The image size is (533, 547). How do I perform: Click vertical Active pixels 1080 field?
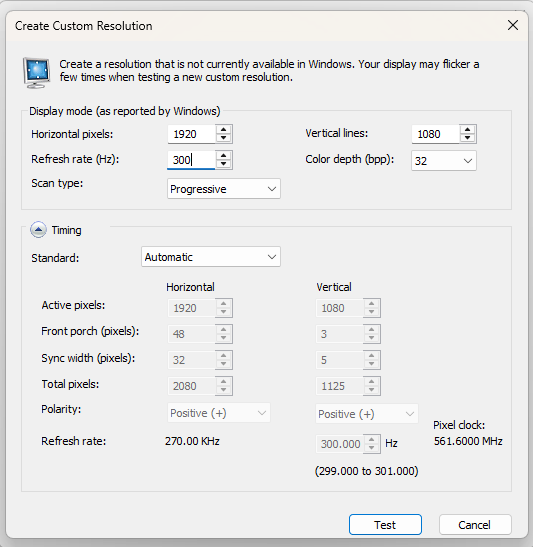(339, 308)
